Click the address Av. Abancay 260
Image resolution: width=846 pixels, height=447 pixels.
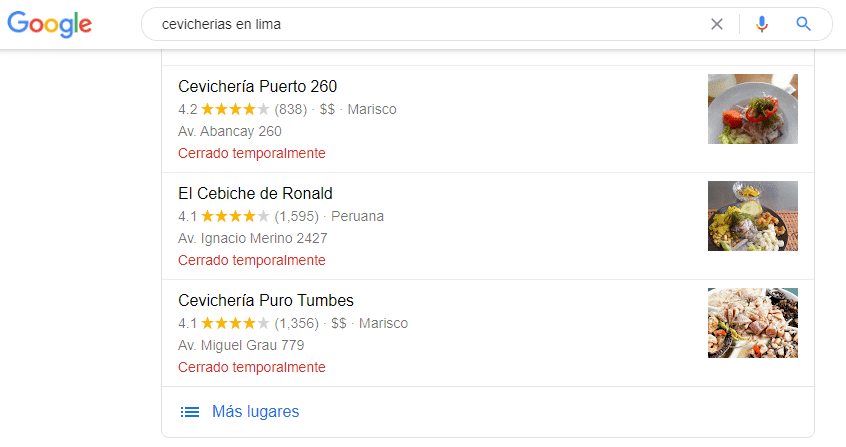[x=230, y=131]
